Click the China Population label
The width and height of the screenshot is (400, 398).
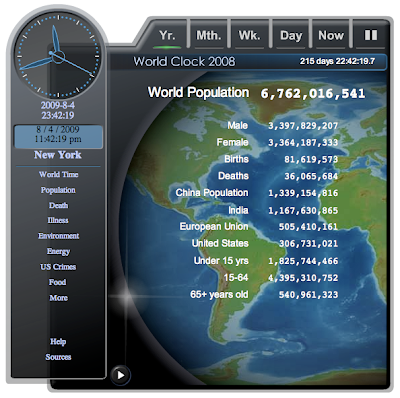pyautogui.click(x=212, y=193)
